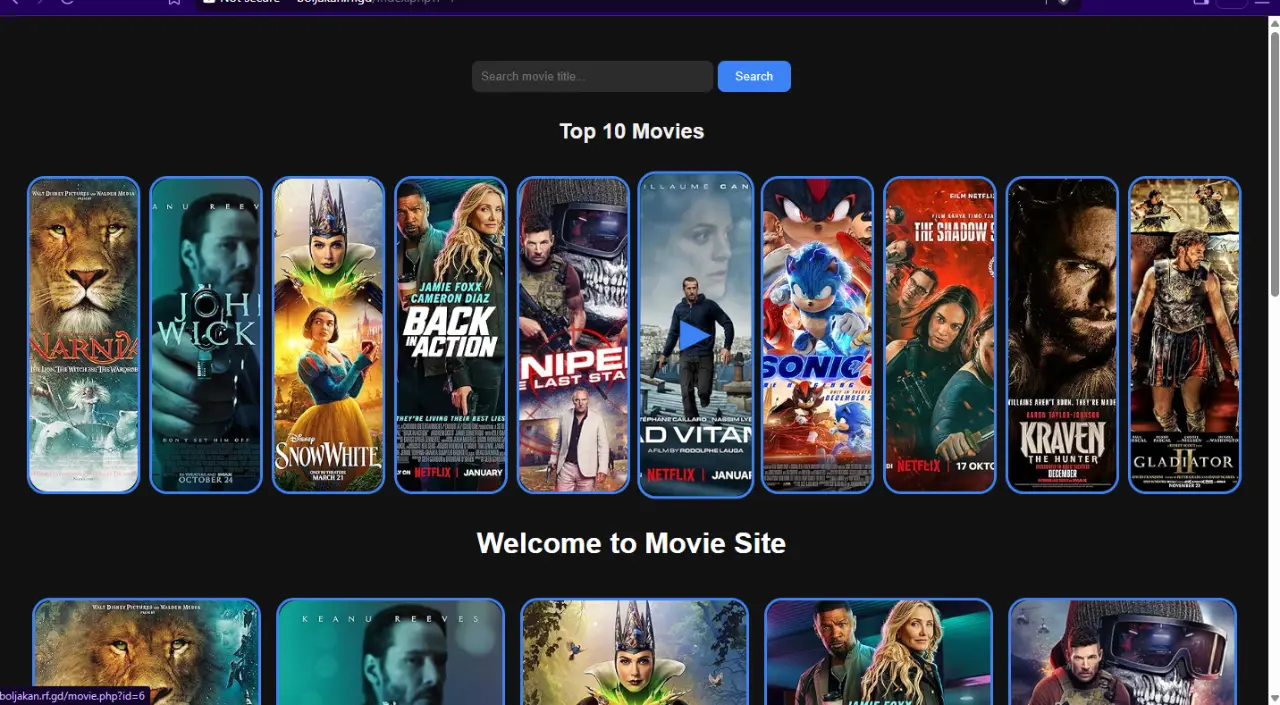Open Sniper skull-mask card in lower grid

[1122, 652]
